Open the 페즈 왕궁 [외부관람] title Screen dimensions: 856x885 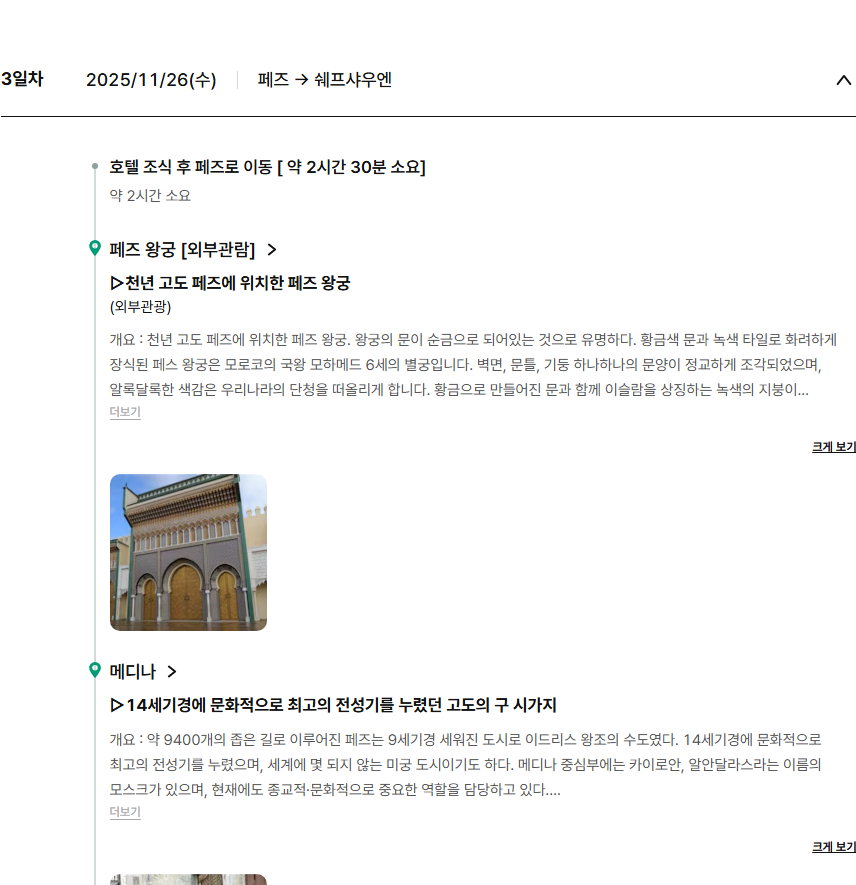182,249
